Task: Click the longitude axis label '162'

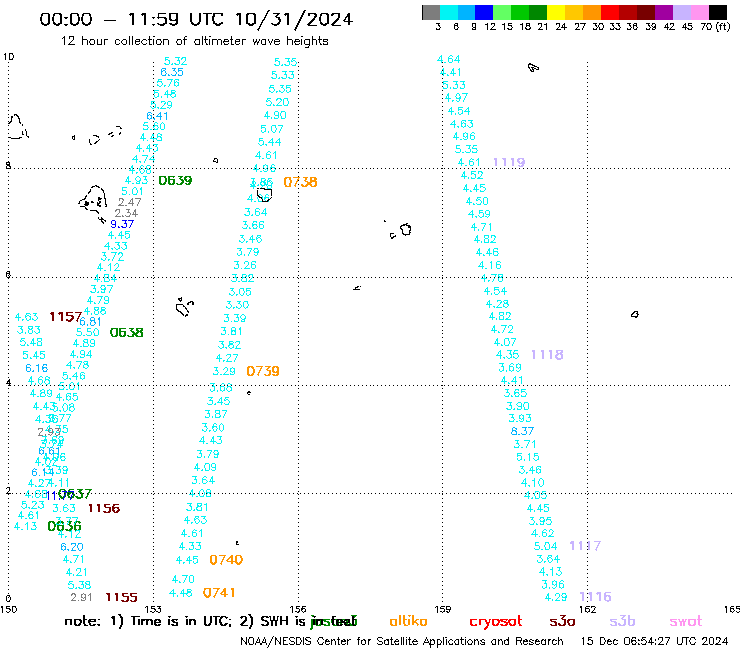Action: click(588, 609)
